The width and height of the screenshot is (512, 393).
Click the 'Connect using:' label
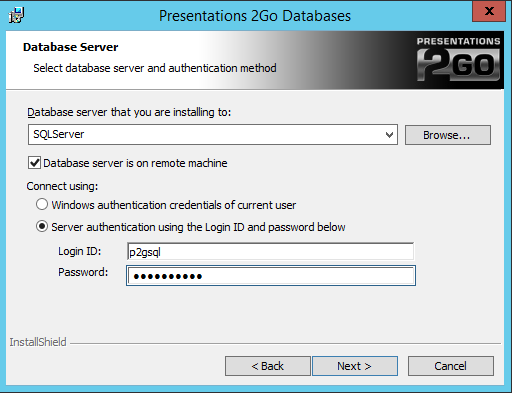(62, 186)
